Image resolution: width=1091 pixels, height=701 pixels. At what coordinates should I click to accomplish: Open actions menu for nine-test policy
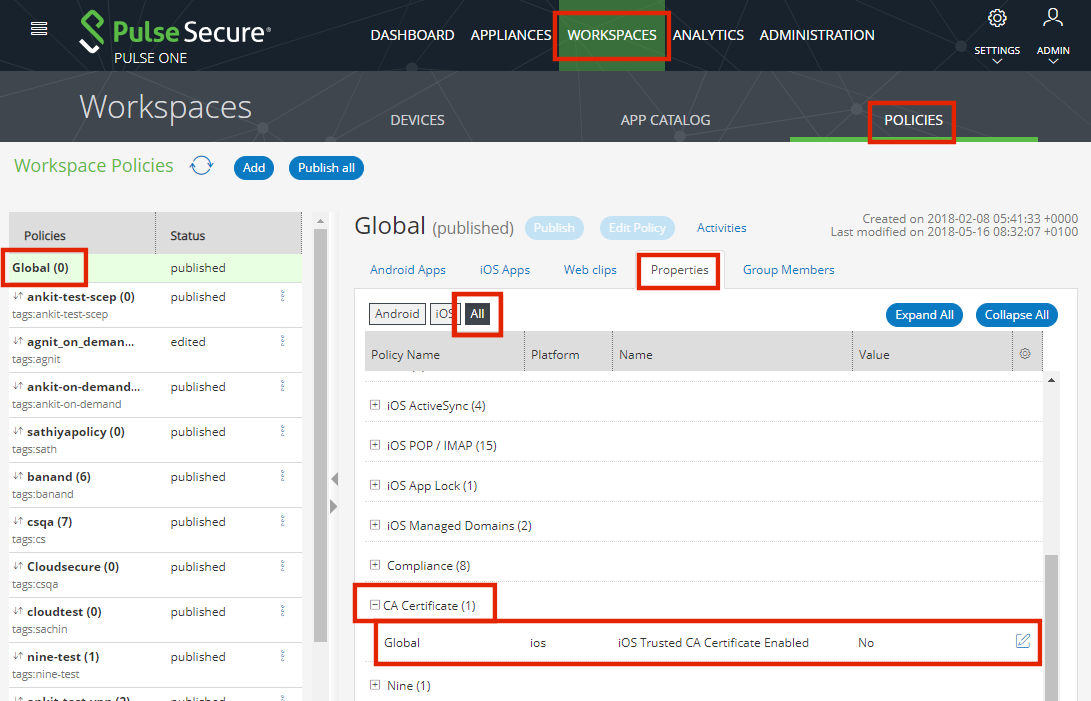click(282, 656)
